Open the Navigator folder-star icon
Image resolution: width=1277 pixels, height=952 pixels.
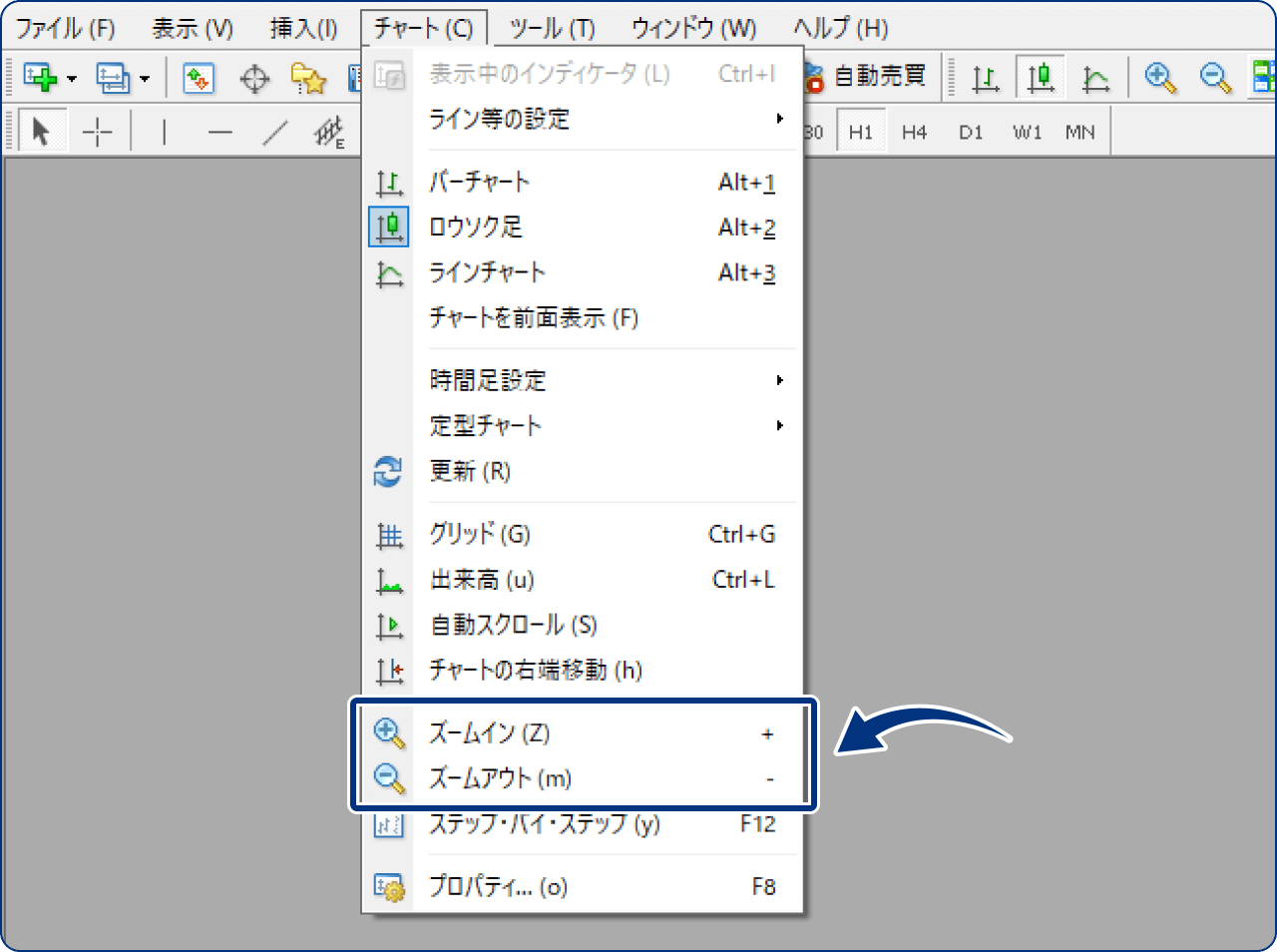click(308, 78)
